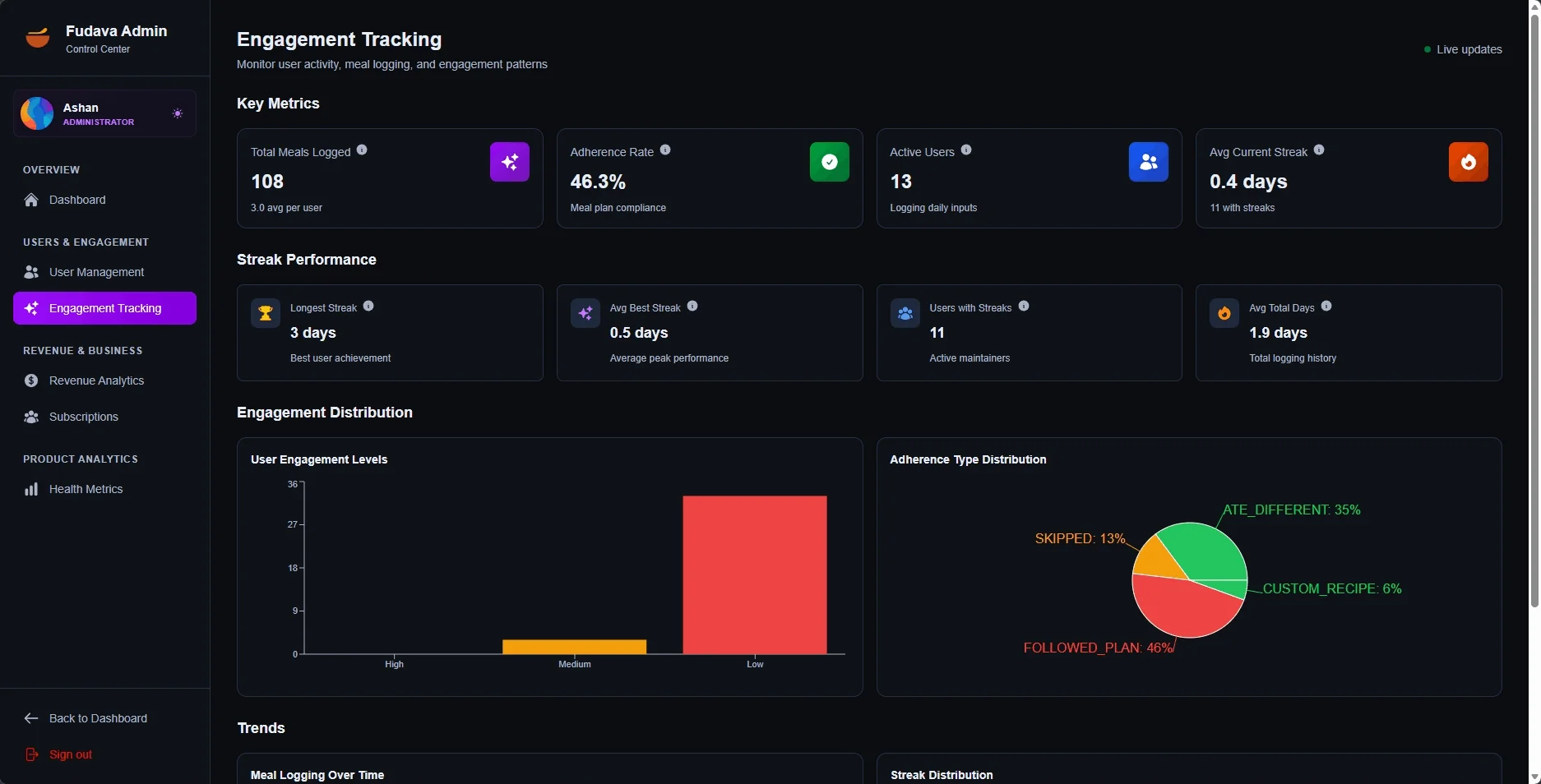This screenshot has height=784, width=1541.
Task: Select Subscriptions in the sidebar
Action: tap(83, 417)
